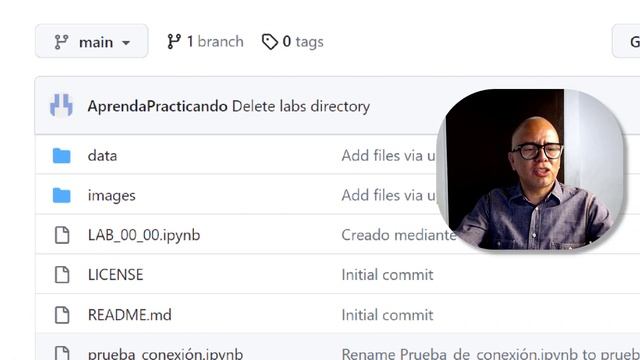
Task: Open the README.md file
Action: pyautogui.click(x=130, y=315)
